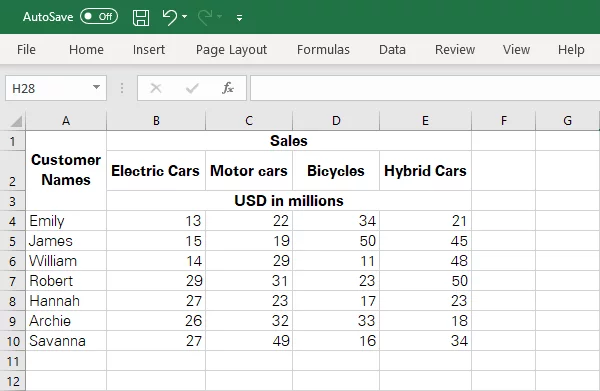Click the Enter checkmark formula bar icon
The image size is (600, 391).
[192, 88]
